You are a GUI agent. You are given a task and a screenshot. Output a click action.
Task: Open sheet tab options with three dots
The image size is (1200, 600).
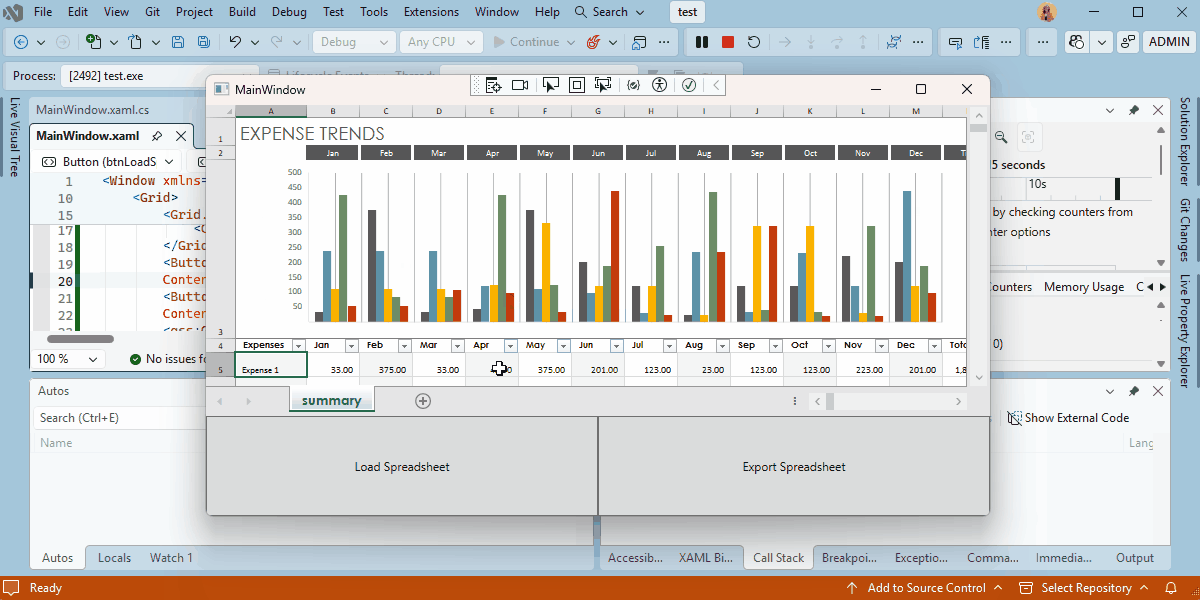click(x=795, y=401)
